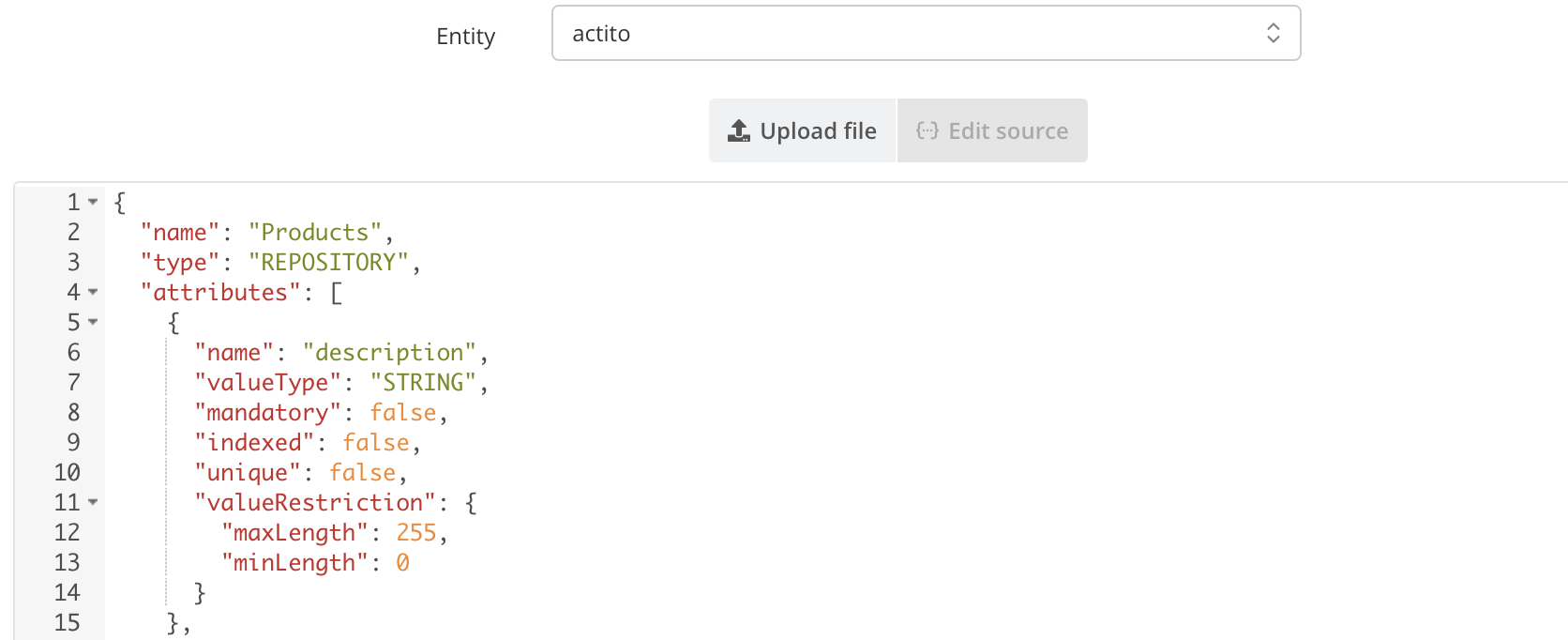Click line number 2 in the gutter
This screenshot has width=1568, height=640.
tap(73, 232)
